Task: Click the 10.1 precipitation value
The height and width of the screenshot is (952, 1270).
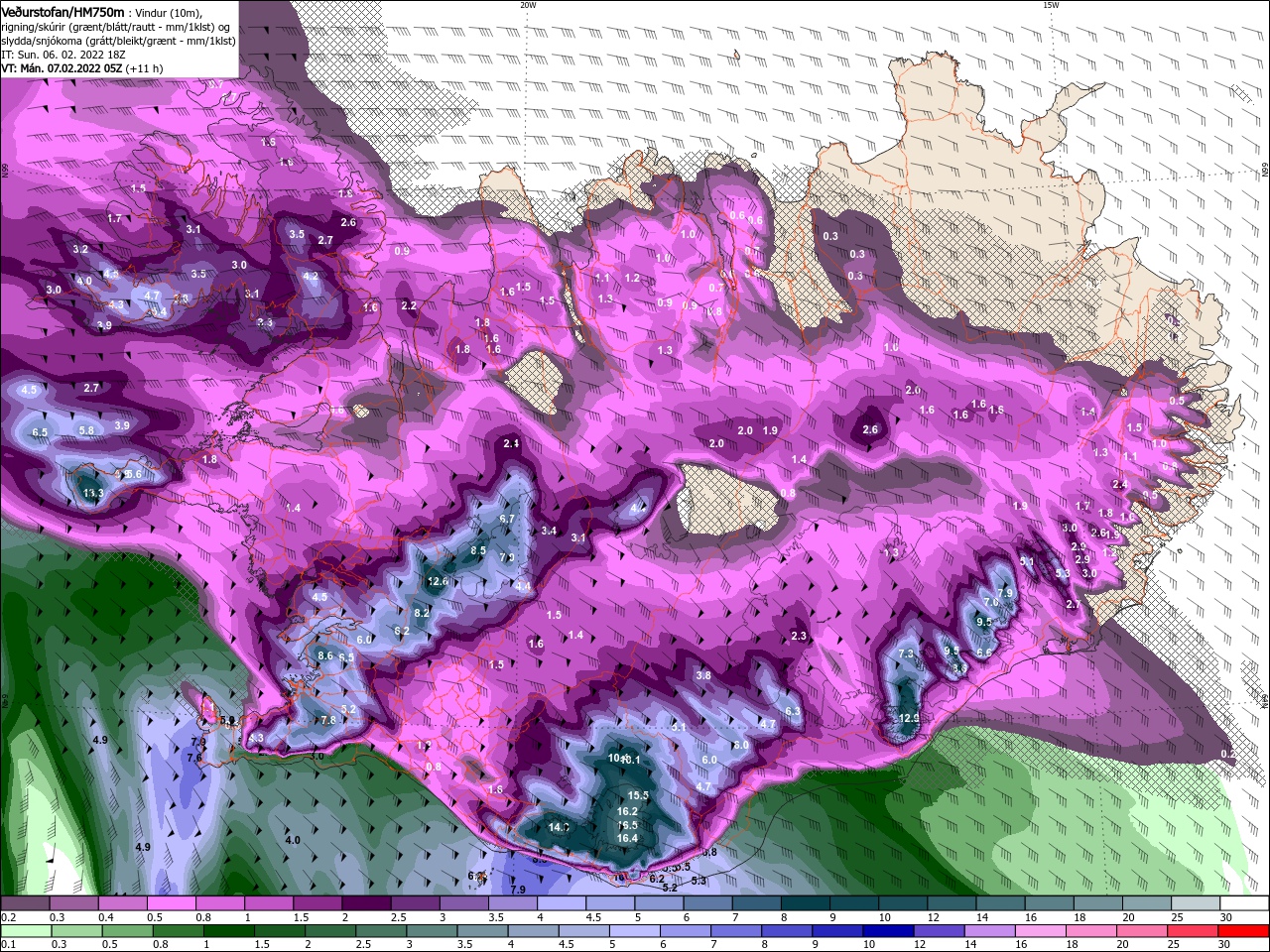Action: [632, 761]
